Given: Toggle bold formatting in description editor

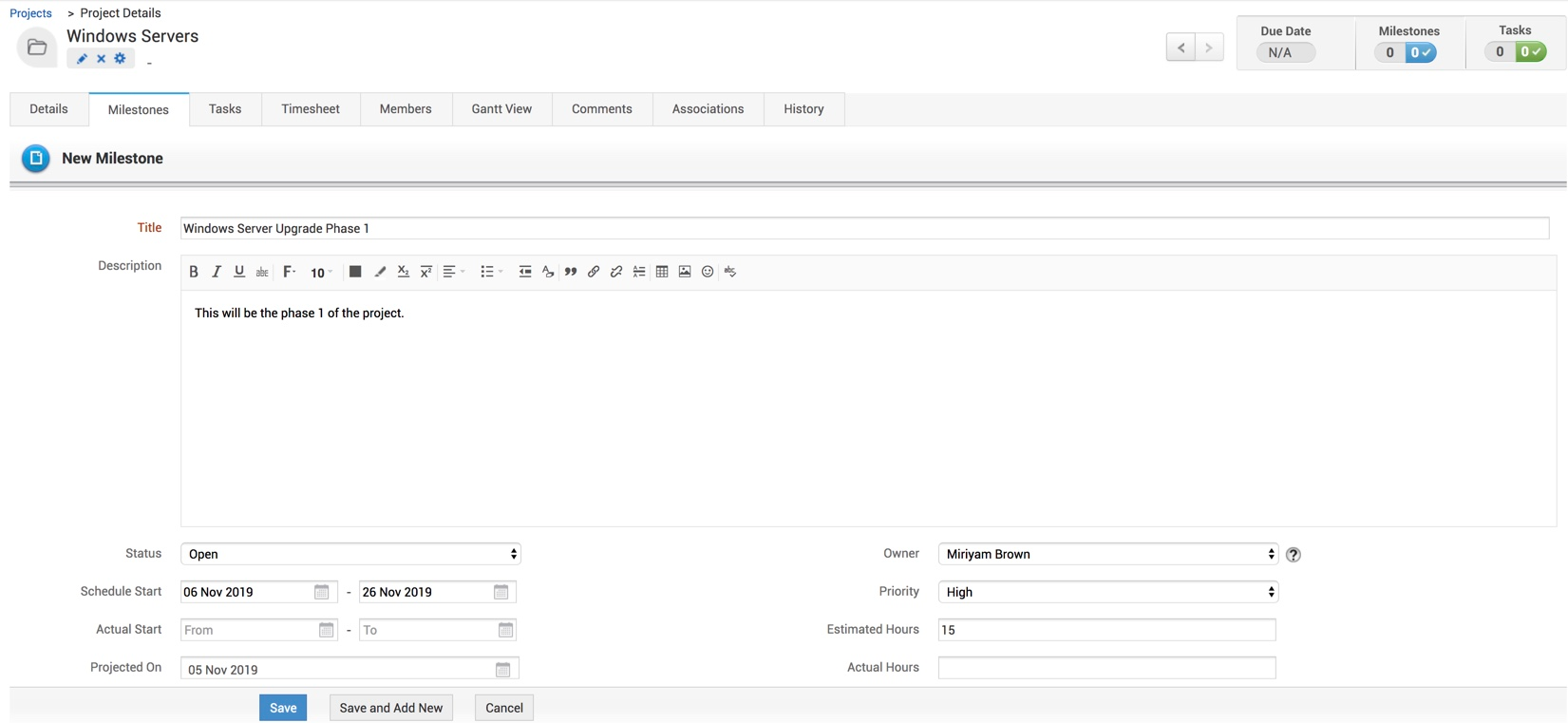Looking at the screenshot, I should pyautogui.click(x=194, y=272).
